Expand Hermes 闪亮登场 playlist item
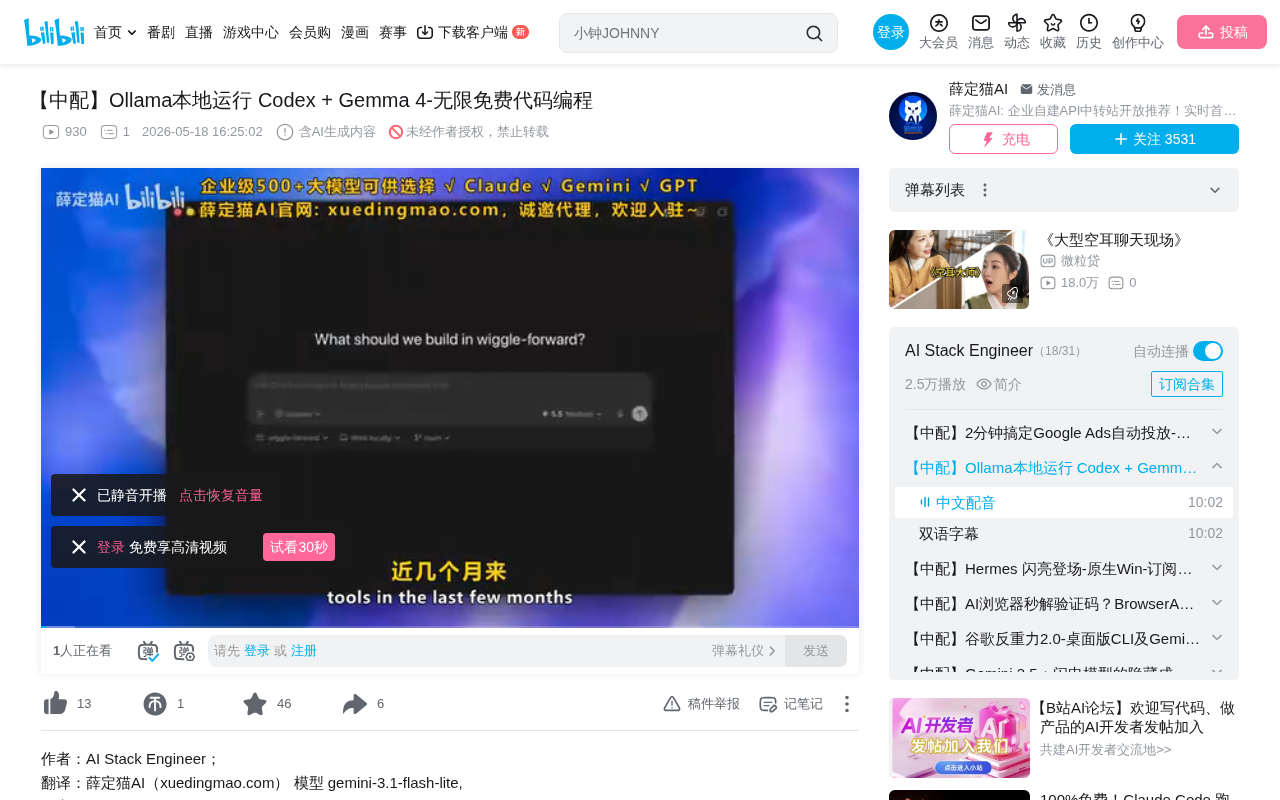This screenshot has width=1280, height=800. click(x=1217, y=567)
